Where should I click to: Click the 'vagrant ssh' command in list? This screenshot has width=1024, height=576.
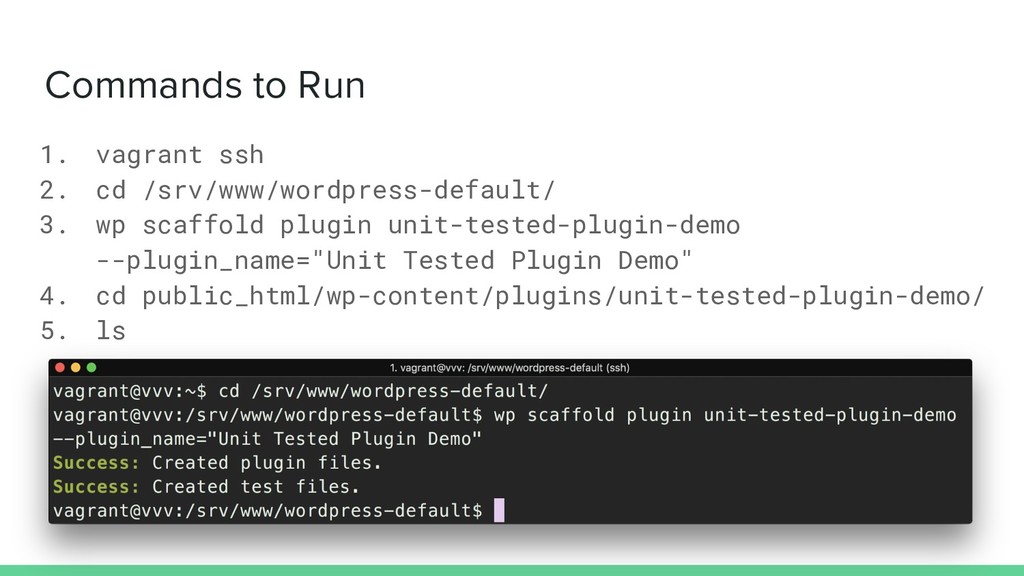[180, 155]
